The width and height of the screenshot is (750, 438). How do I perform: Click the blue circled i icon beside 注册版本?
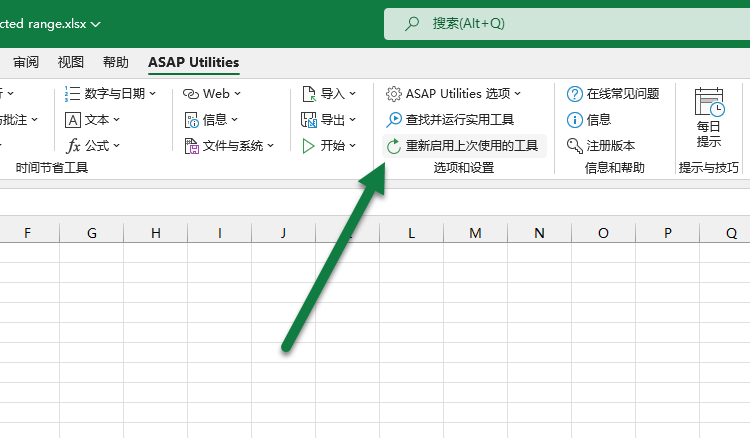tap(574, 120)
